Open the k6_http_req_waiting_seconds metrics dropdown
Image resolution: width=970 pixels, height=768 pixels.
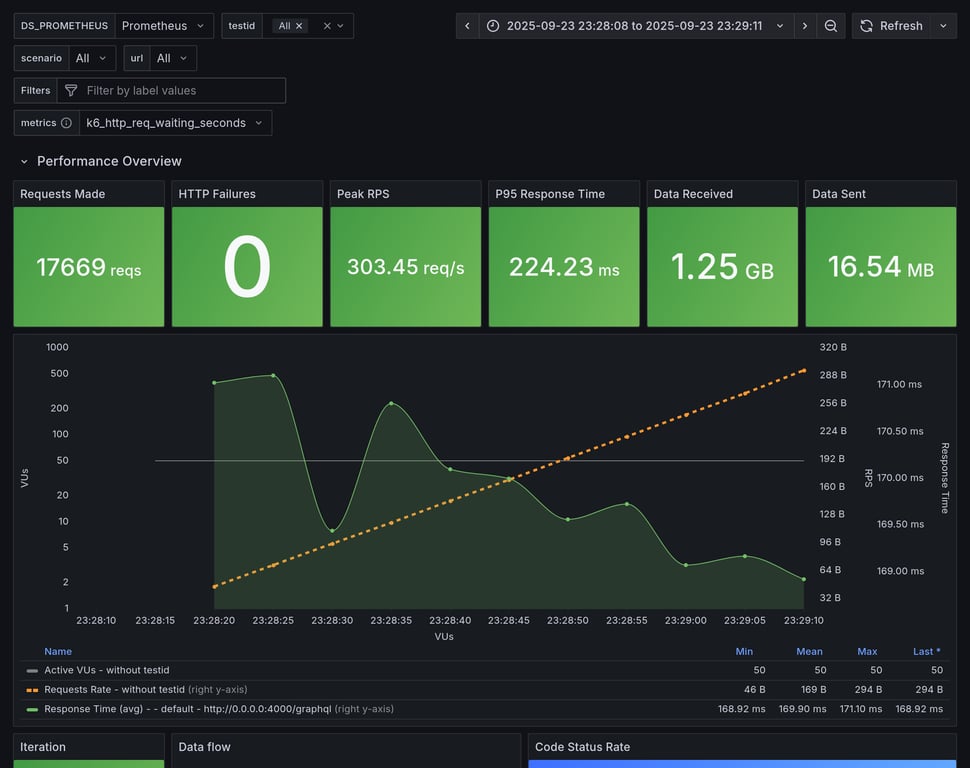[x=175, y=123]
